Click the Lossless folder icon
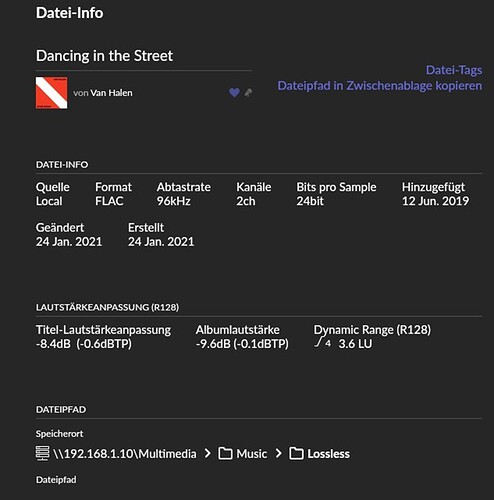Viewport: 494px width, 500px height. coord(296,453)
